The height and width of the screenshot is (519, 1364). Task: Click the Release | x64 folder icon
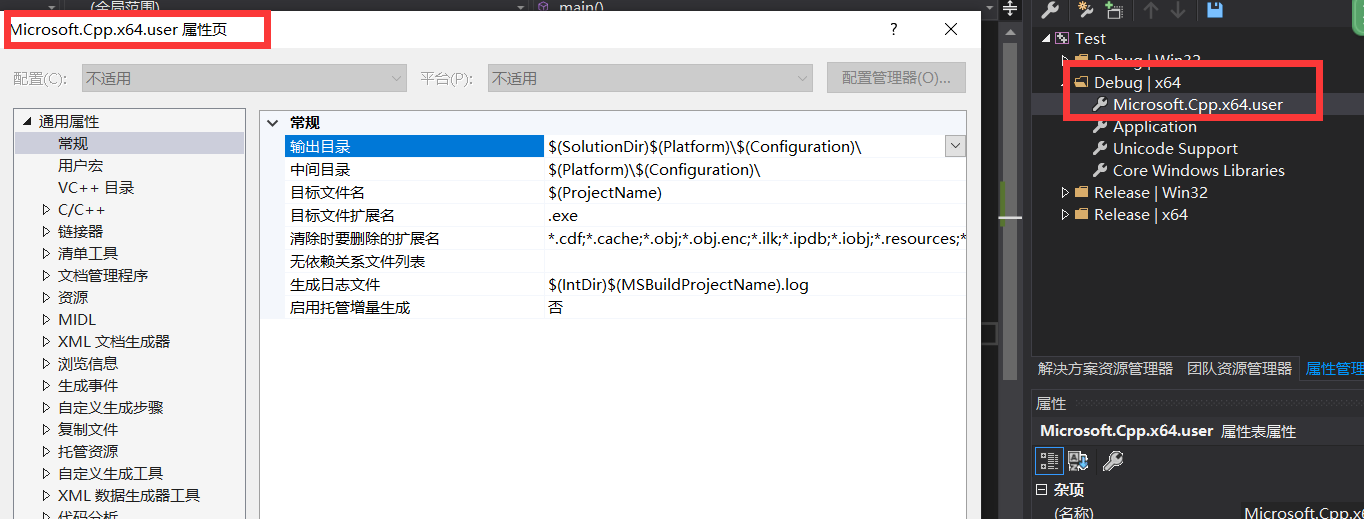tap(1081, 214)
